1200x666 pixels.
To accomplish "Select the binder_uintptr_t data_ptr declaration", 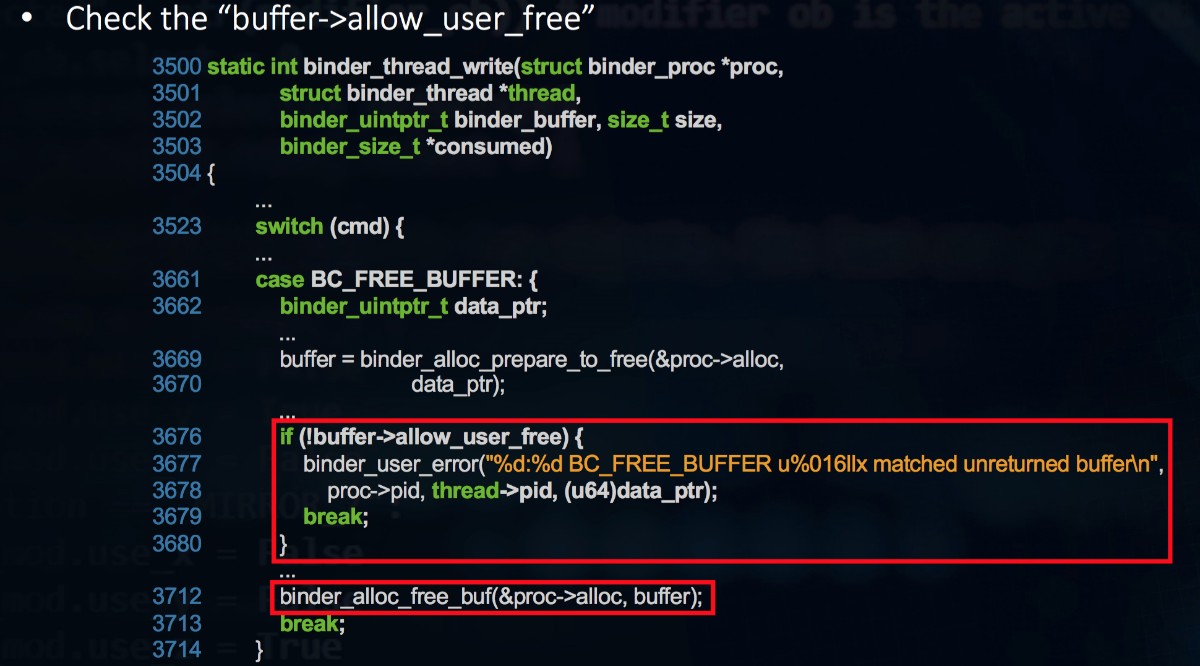I will point(414,306).
